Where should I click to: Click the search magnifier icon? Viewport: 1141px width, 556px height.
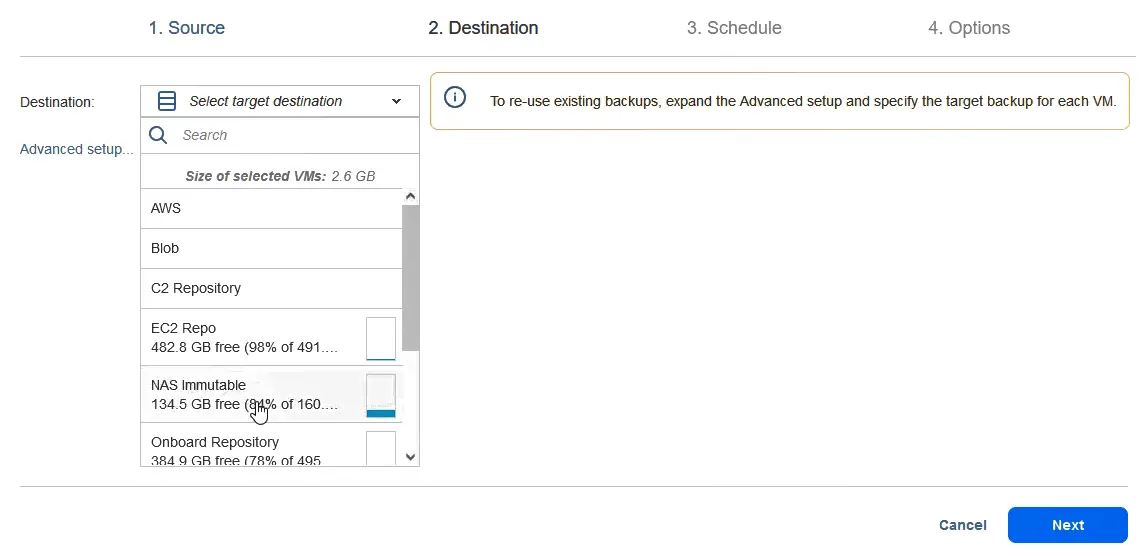click(158, 135)
